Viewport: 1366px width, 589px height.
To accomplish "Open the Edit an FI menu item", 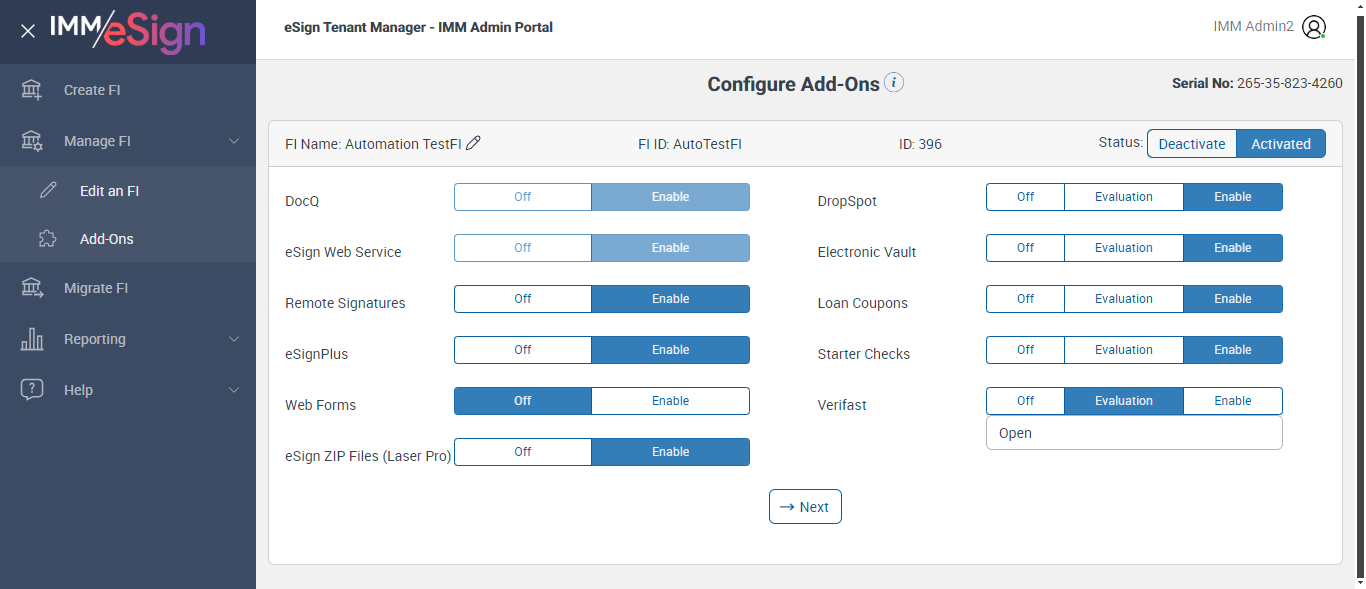I will point(109,191).
